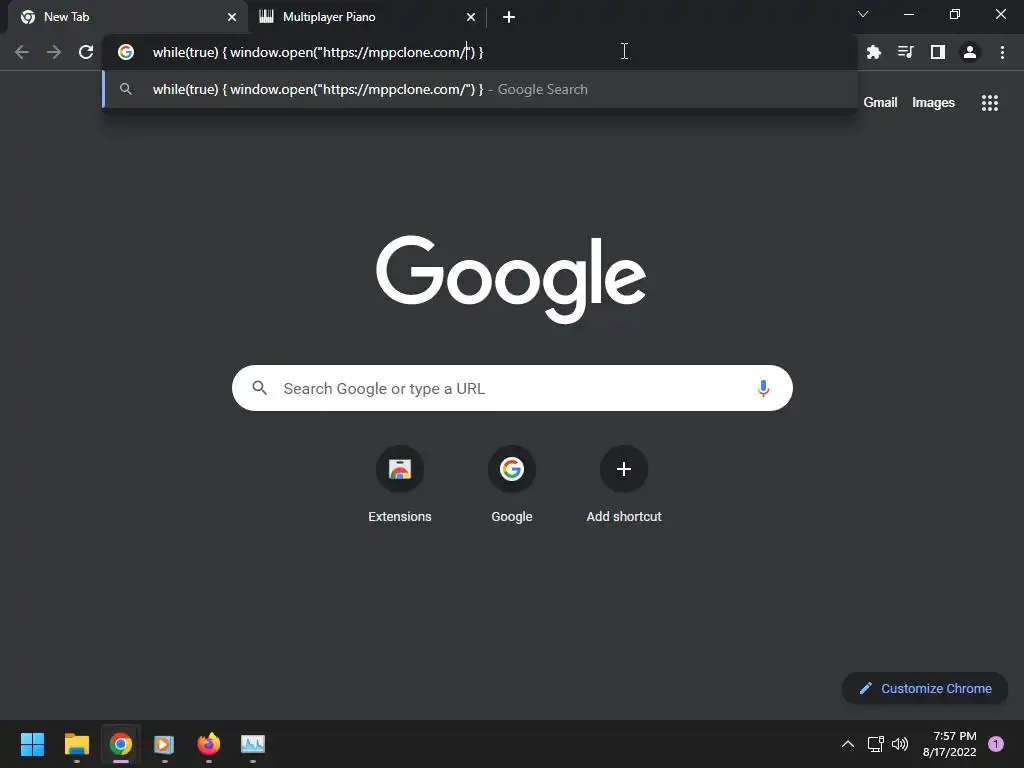Minimize the Chrome window
The height and width of the screenshot is (768, 1024).
click(908, 14)
